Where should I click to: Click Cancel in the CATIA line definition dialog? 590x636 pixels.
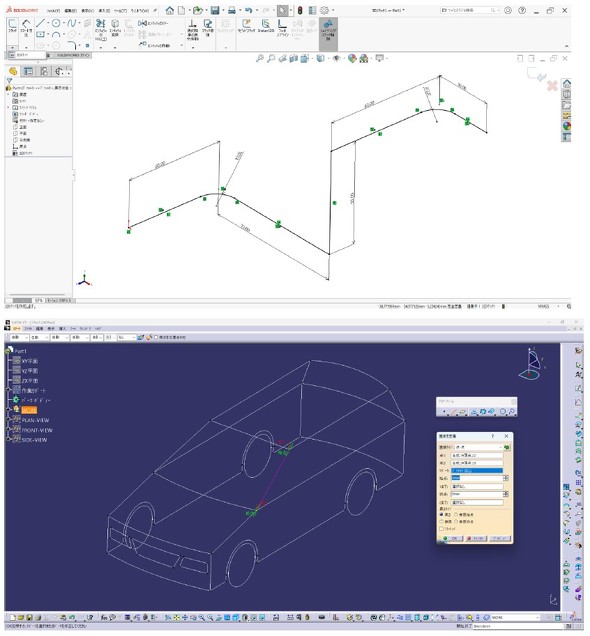coord(476,538)
